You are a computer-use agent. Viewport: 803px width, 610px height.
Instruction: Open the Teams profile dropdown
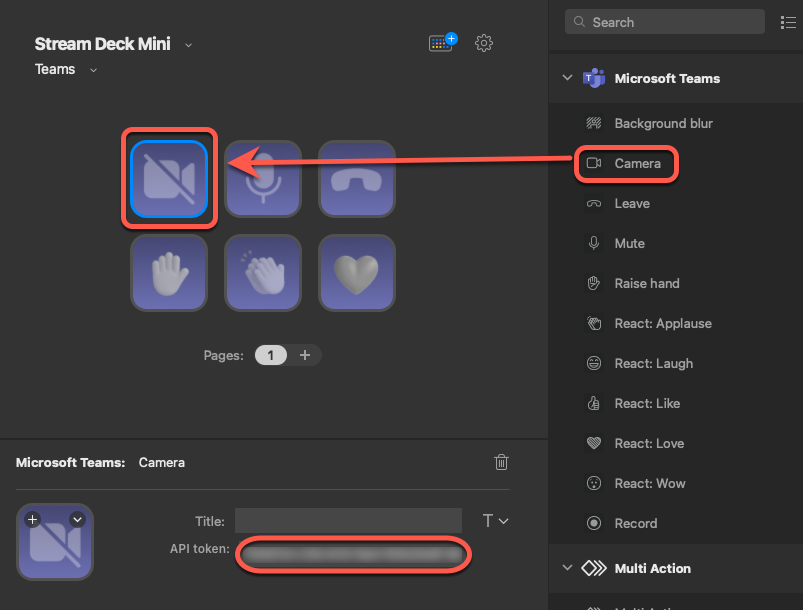point(93,69)
